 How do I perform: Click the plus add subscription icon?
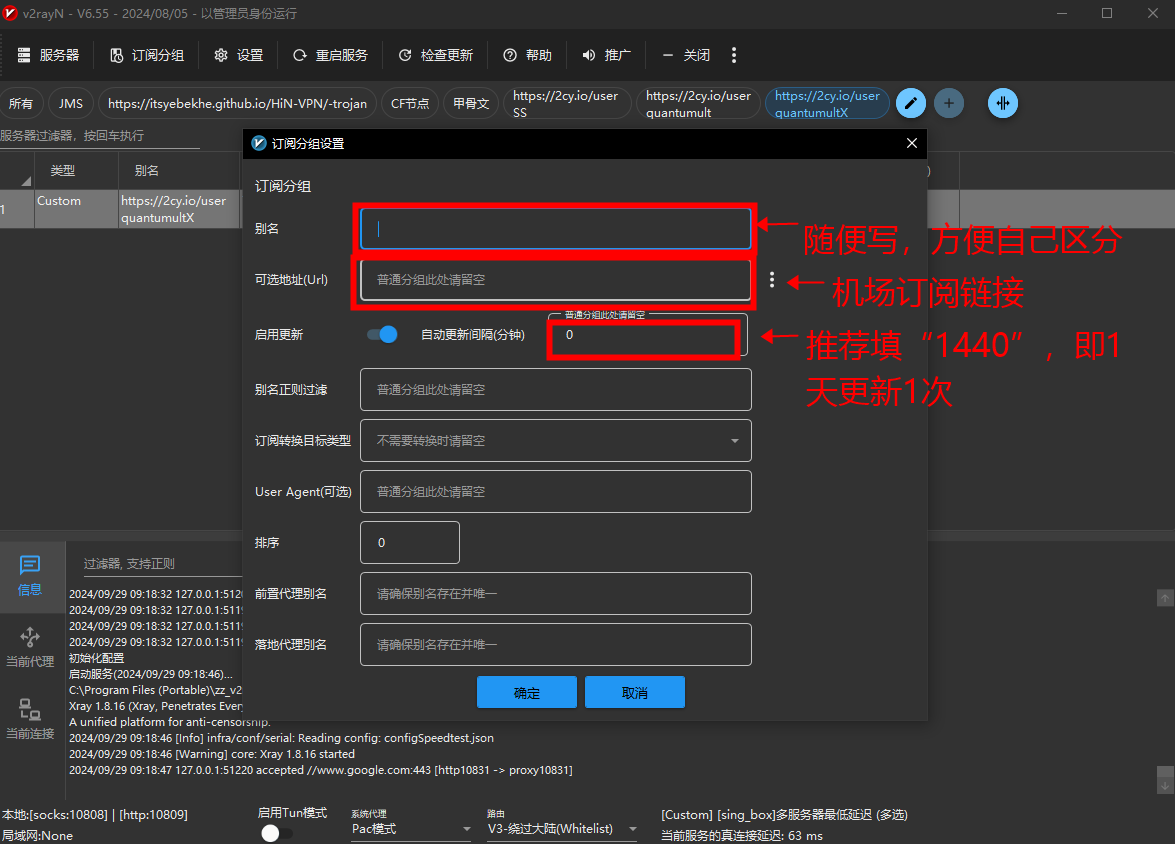point(949,103)
